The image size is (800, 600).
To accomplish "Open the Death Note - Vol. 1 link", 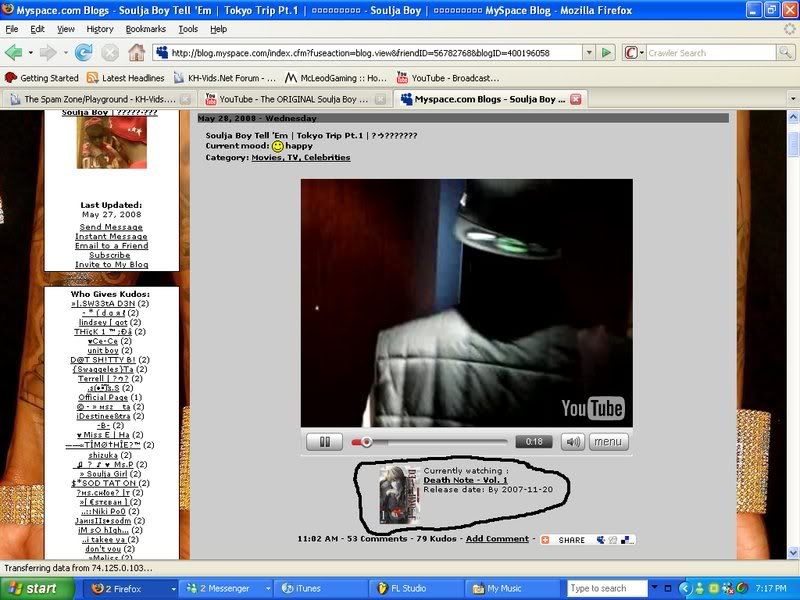I will 465,480.
